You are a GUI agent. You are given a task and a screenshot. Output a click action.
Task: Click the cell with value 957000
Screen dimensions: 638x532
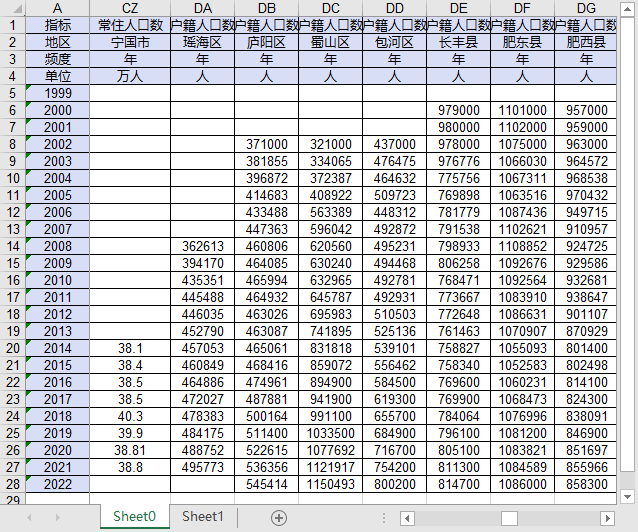tap(586, 110)
